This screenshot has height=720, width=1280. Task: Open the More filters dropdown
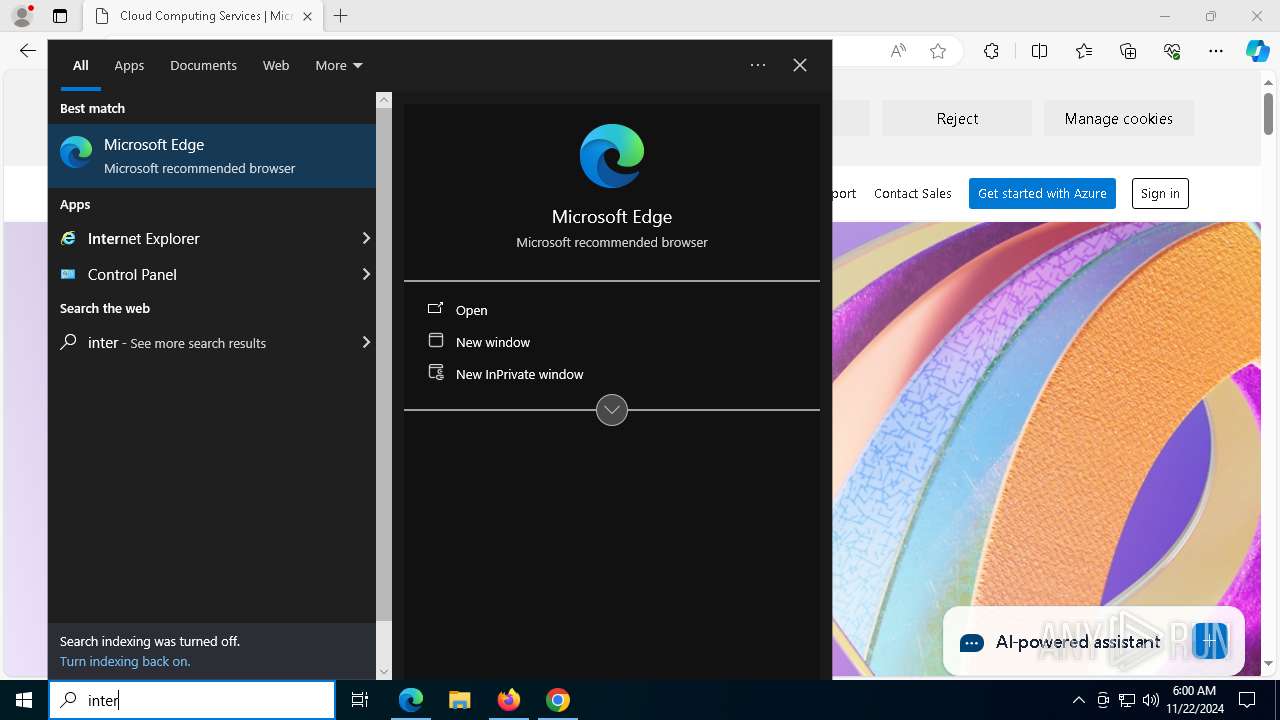(339, 65)
